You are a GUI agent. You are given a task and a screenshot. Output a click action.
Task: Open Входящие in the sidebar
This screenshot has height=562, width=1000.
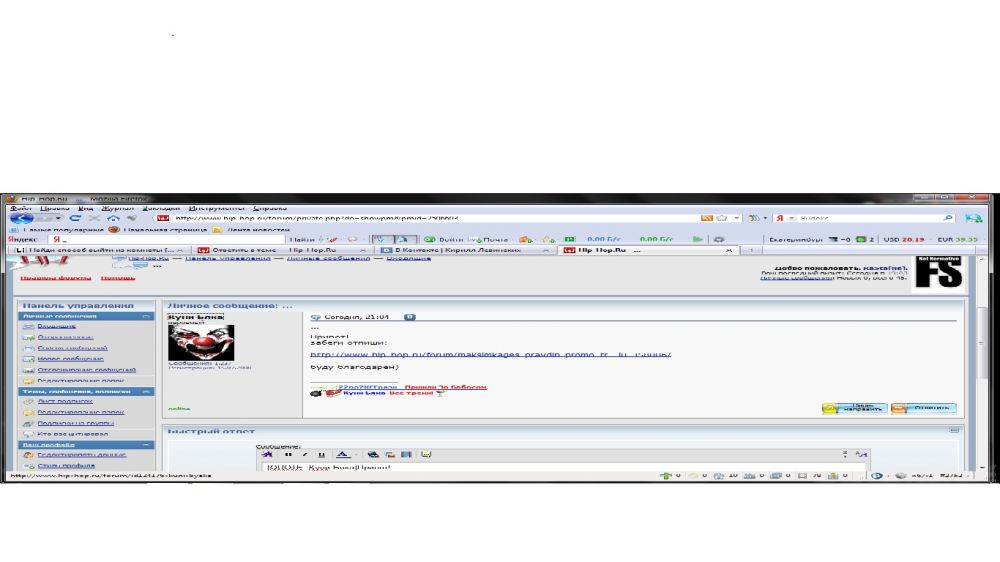click(x=57, y=327)
